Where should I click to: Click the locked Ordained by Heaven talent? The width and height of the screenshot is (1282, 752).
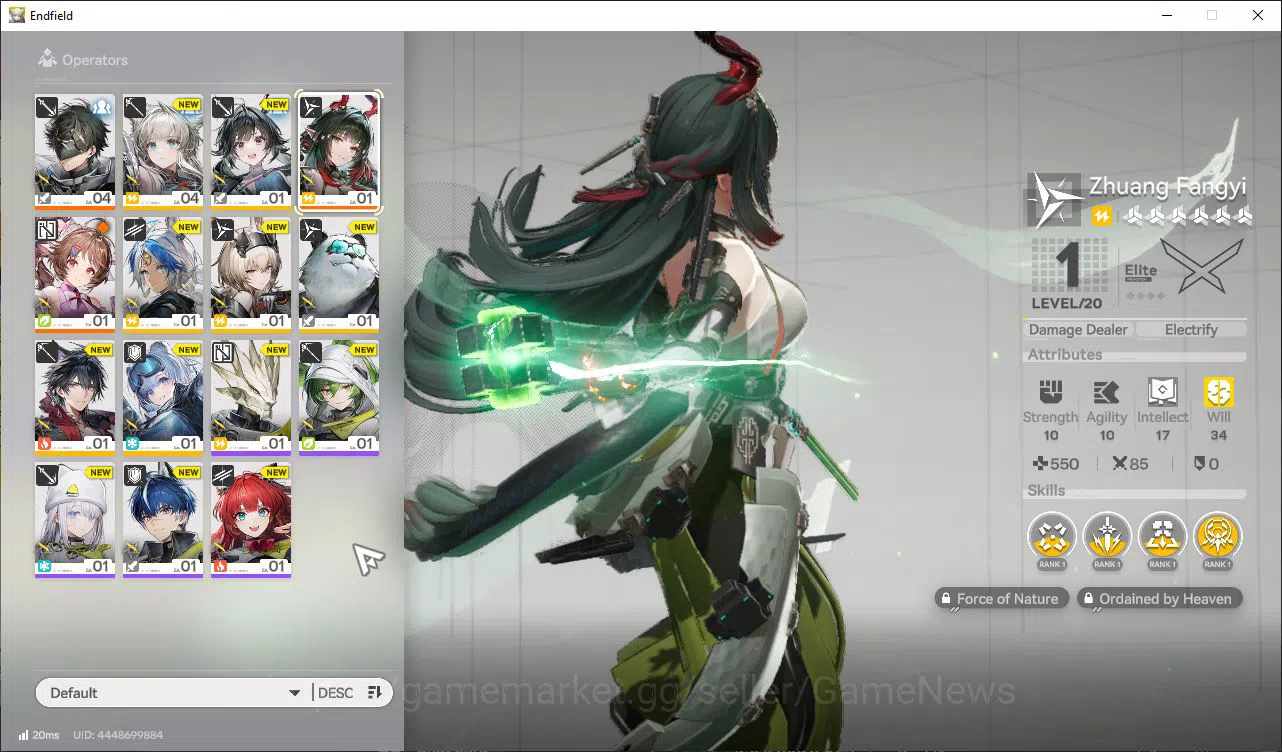click(x=1160, y=599)
